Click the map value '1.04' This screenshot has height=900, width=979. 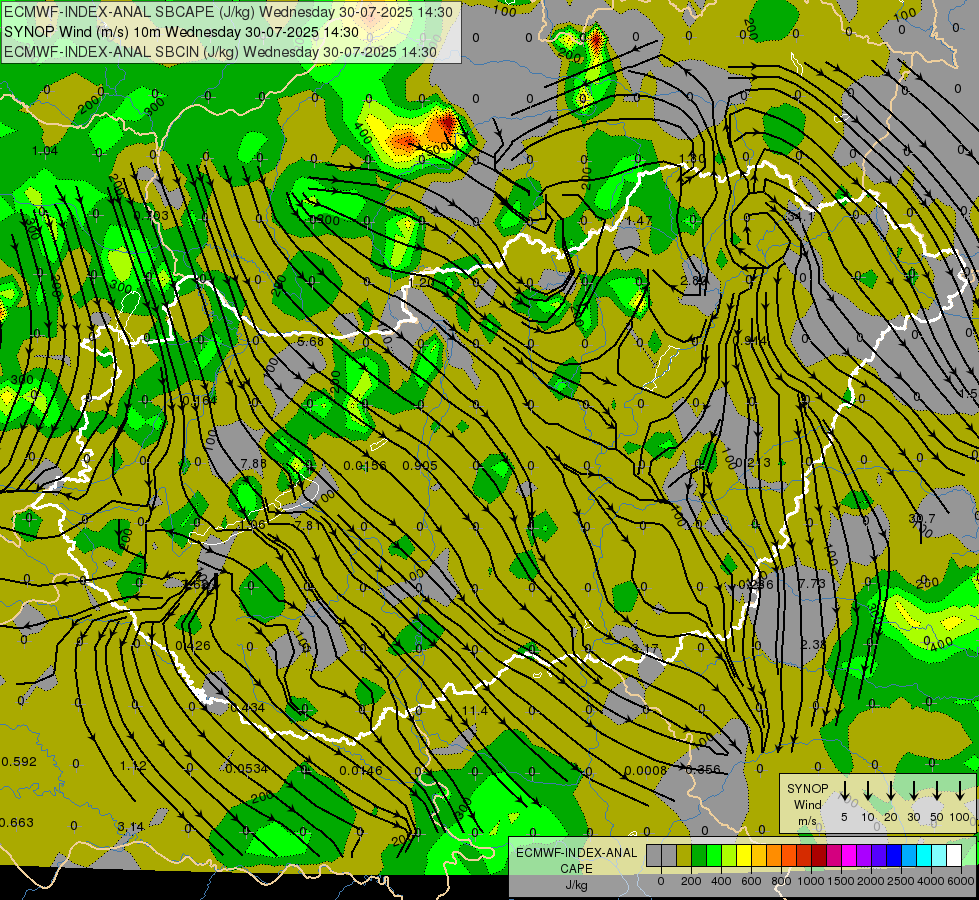[x=44, y=151]
